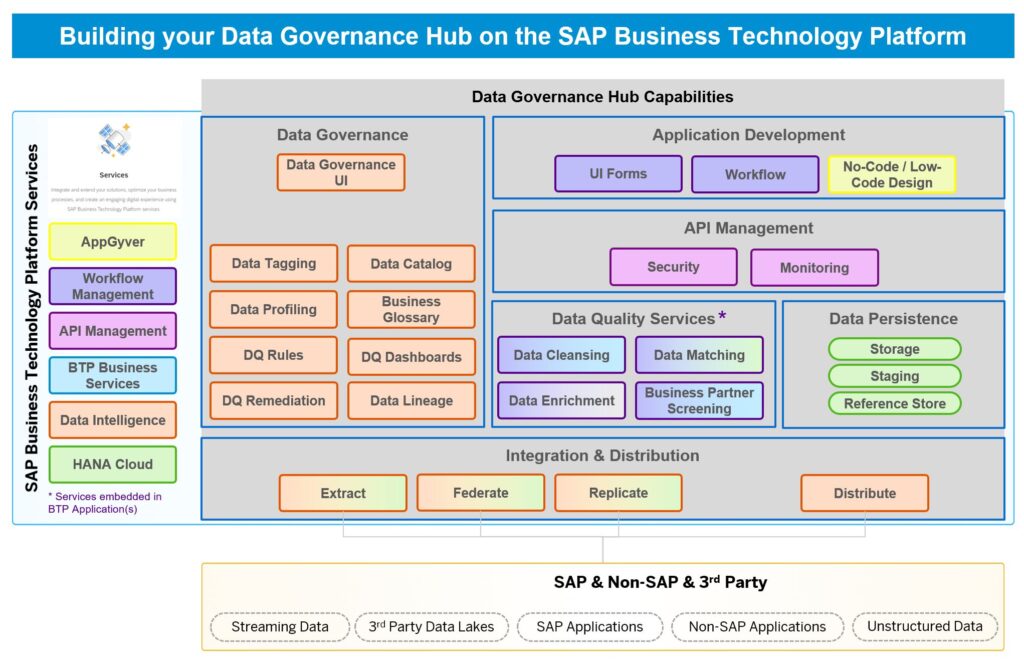Click the Data Persistence heading
This screenshot has height=660, width=1024.
(x=893, y=319)
